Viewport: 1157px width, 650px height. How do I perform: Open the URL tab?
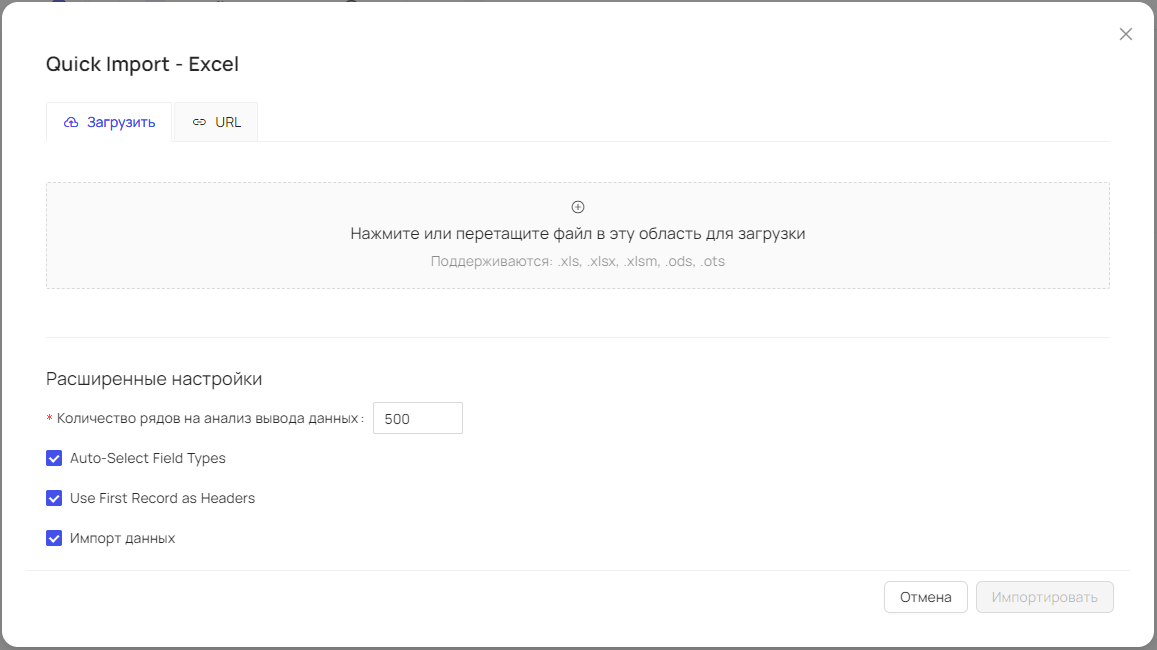point(217,123)
